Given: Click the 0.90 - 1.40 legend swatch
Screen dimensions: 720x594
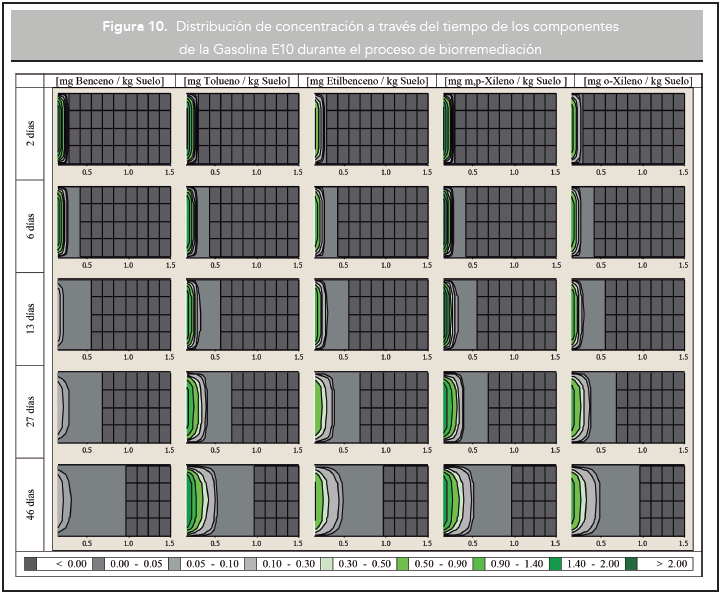Looking at the screenshot, I should 479,564.
